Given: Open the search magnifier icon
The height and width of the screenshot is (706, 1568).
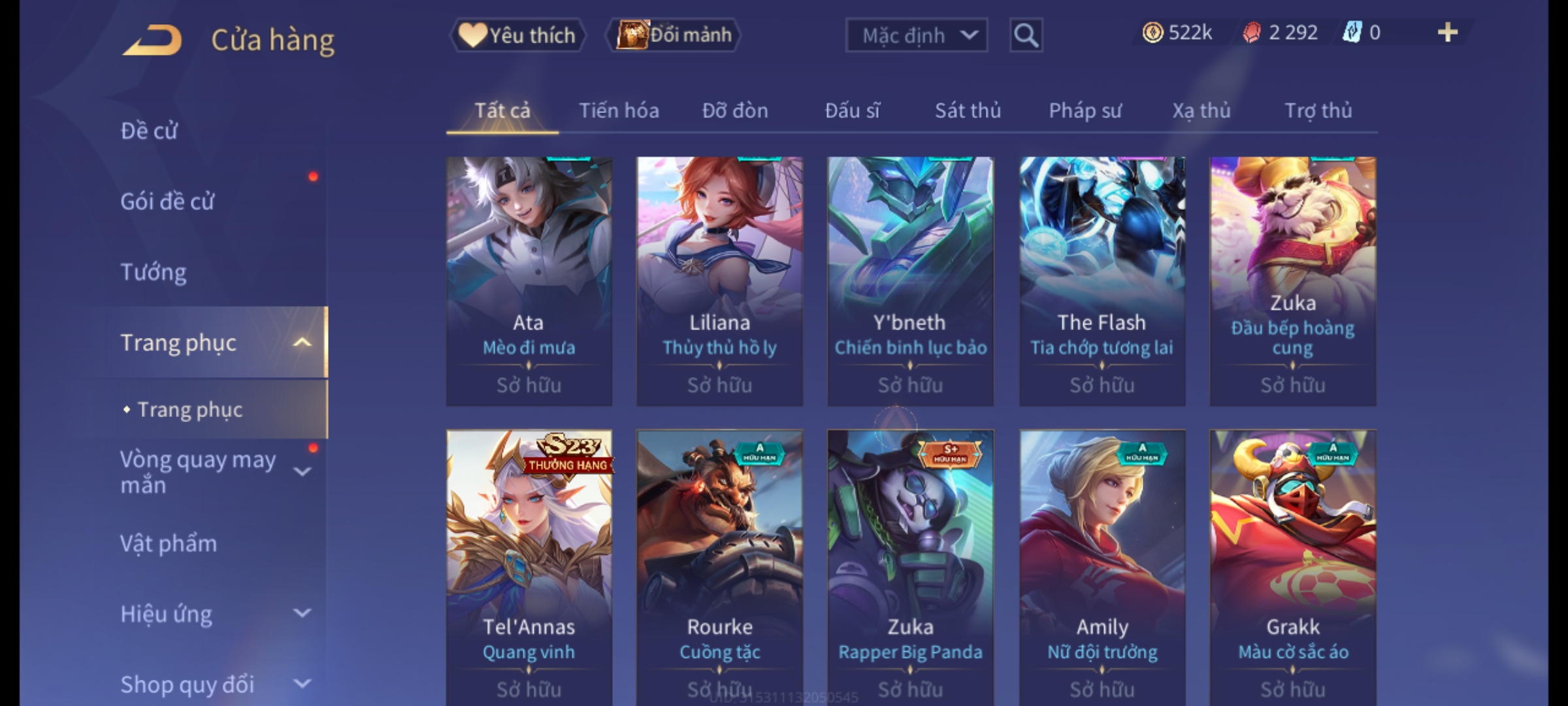Looking at the screenshot, I should pyautogui.click(x=1026, y=35).
